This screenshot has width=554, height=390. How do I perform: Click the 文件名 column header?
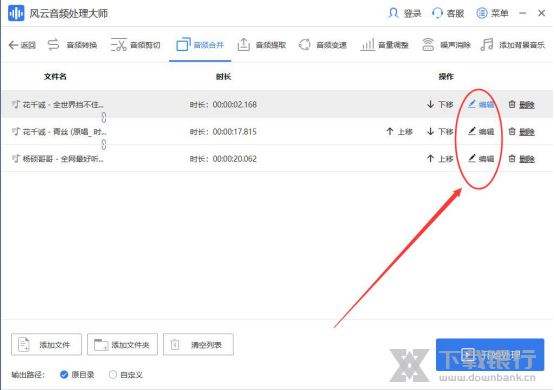[x=55, y=77]
